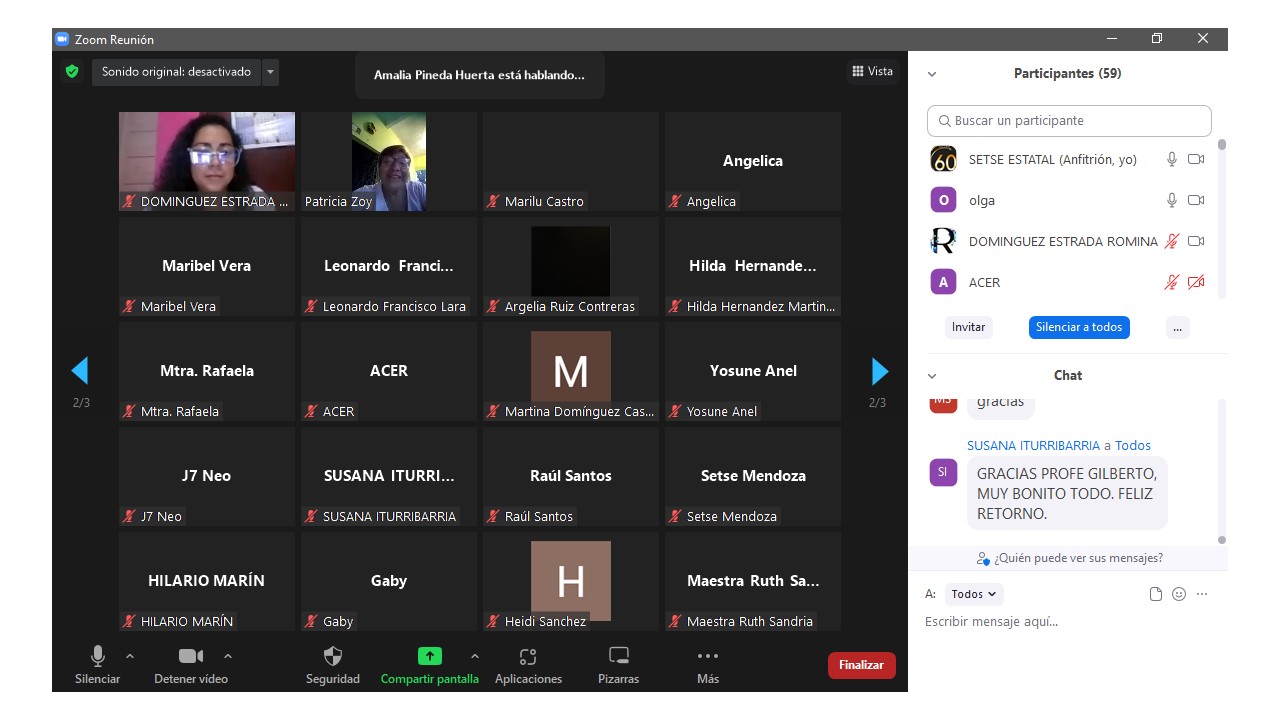Open the Sonido original dropdown arrow

click(270, 72)
